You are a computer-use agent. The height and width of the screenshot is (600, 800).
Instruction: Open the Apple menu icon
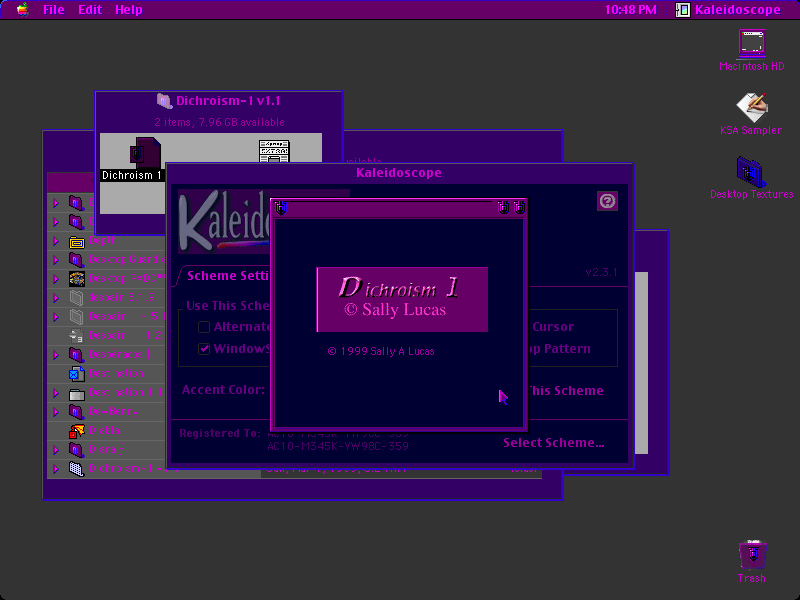pyautogui.click(x=22, y=9)
